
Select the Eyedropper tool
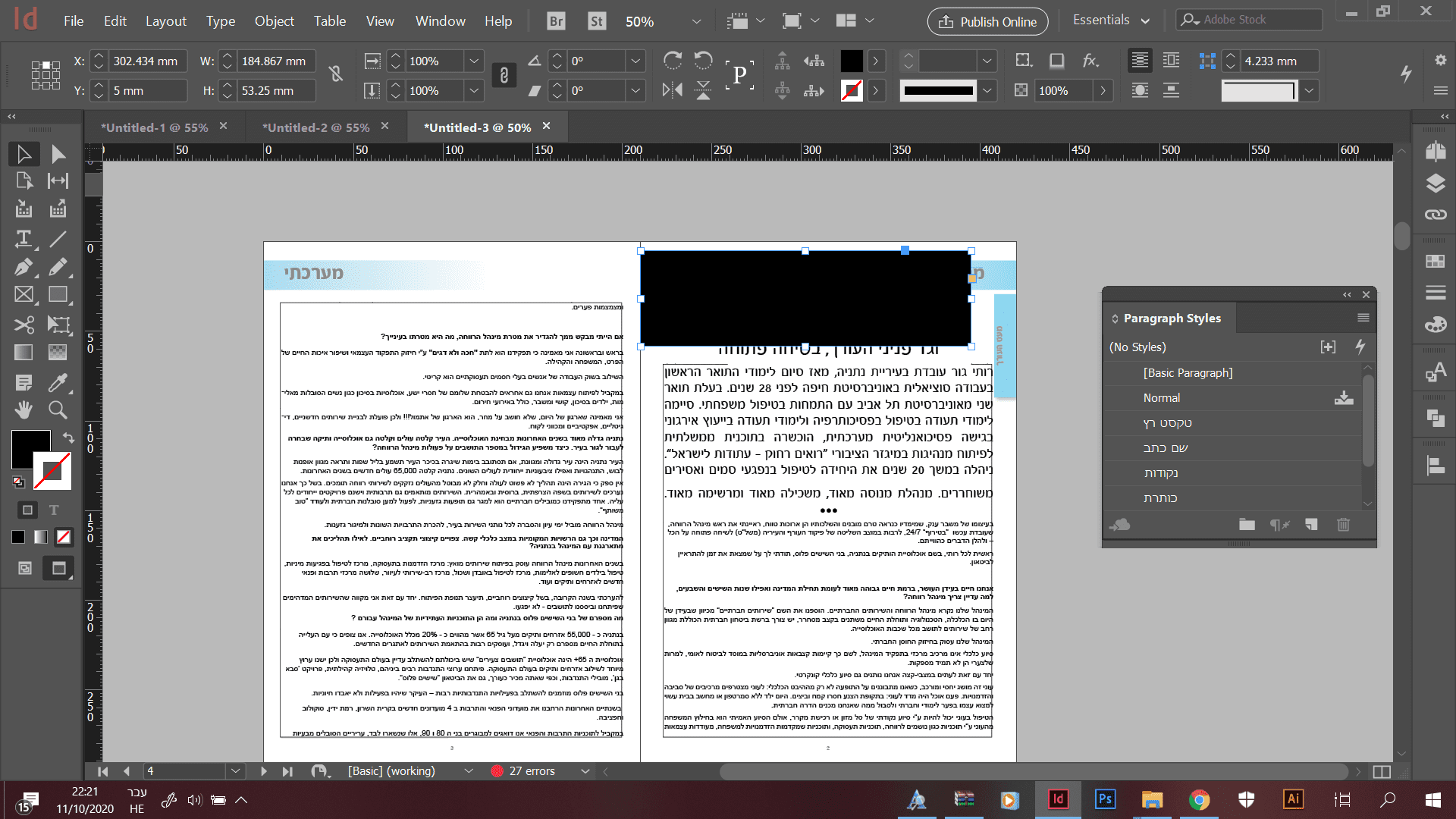pyautogui.click(x=58, y=382)
